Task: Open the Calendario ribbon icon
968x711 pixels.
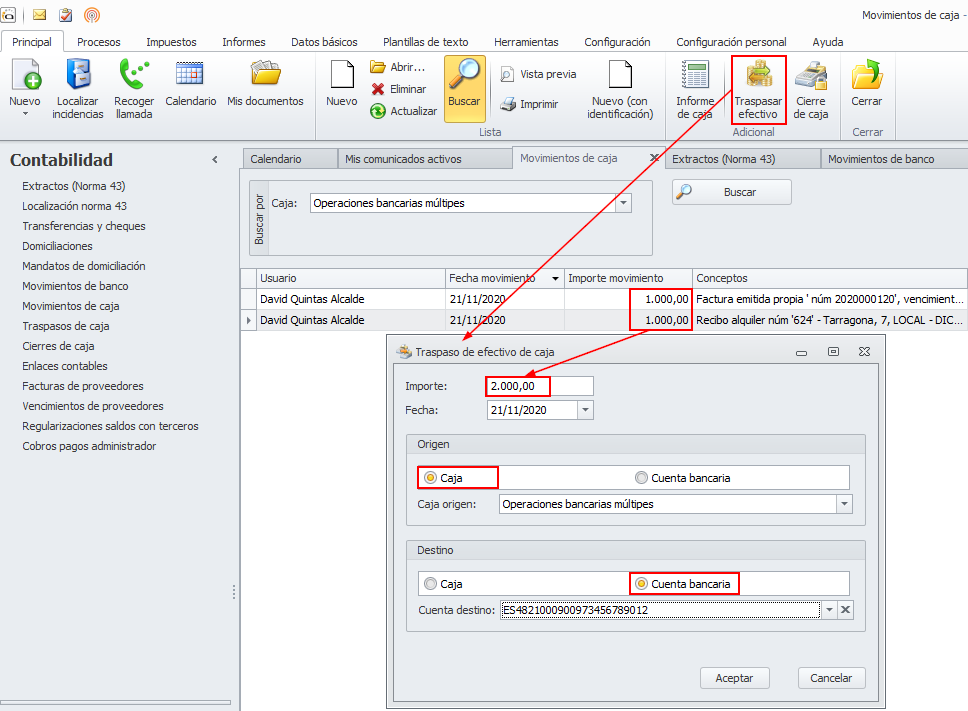Action: click(x=190, y=82)
